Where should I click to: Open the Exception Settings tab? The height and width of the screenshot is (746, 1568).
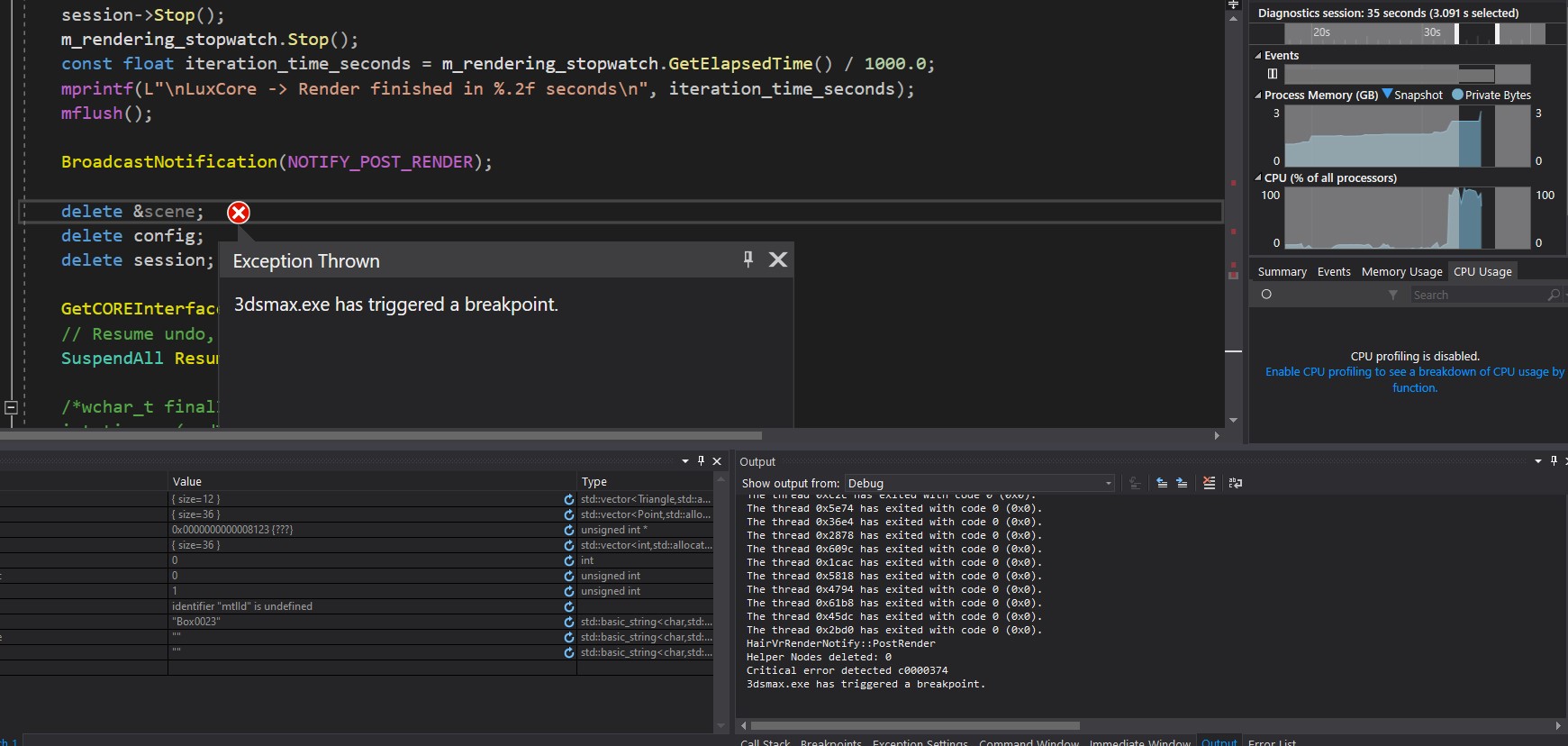click(920, 741)
